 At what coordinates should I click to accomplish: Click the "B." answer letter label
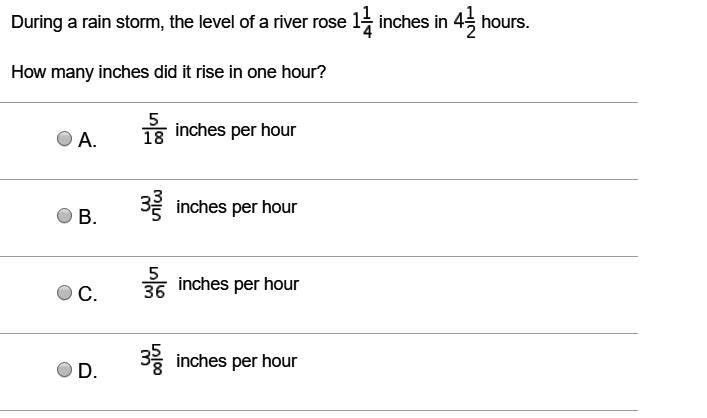(x=88, y=218)
